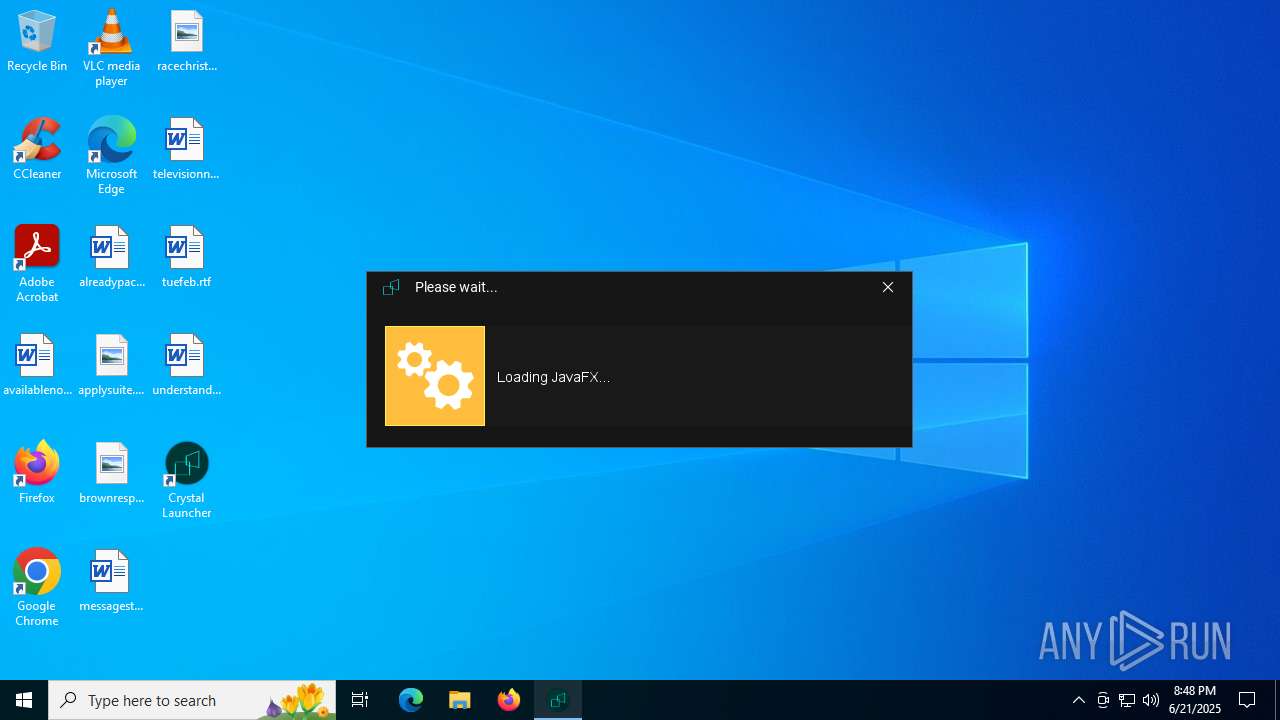1280x720 pixels.
Task: Select the messagest Word document
Action: point(111,581)
